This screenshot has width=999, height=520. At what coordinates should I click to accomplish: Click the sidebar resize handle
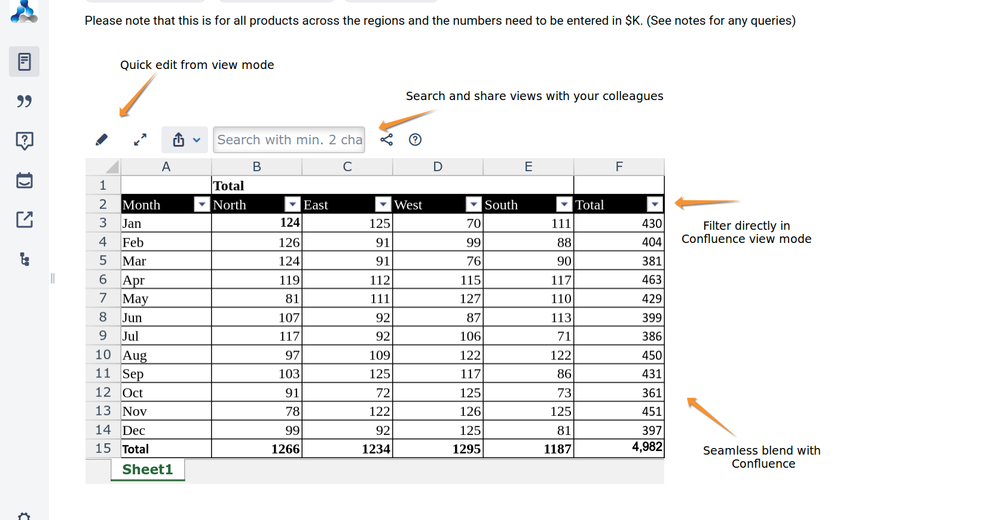click(x=52, y=278)
